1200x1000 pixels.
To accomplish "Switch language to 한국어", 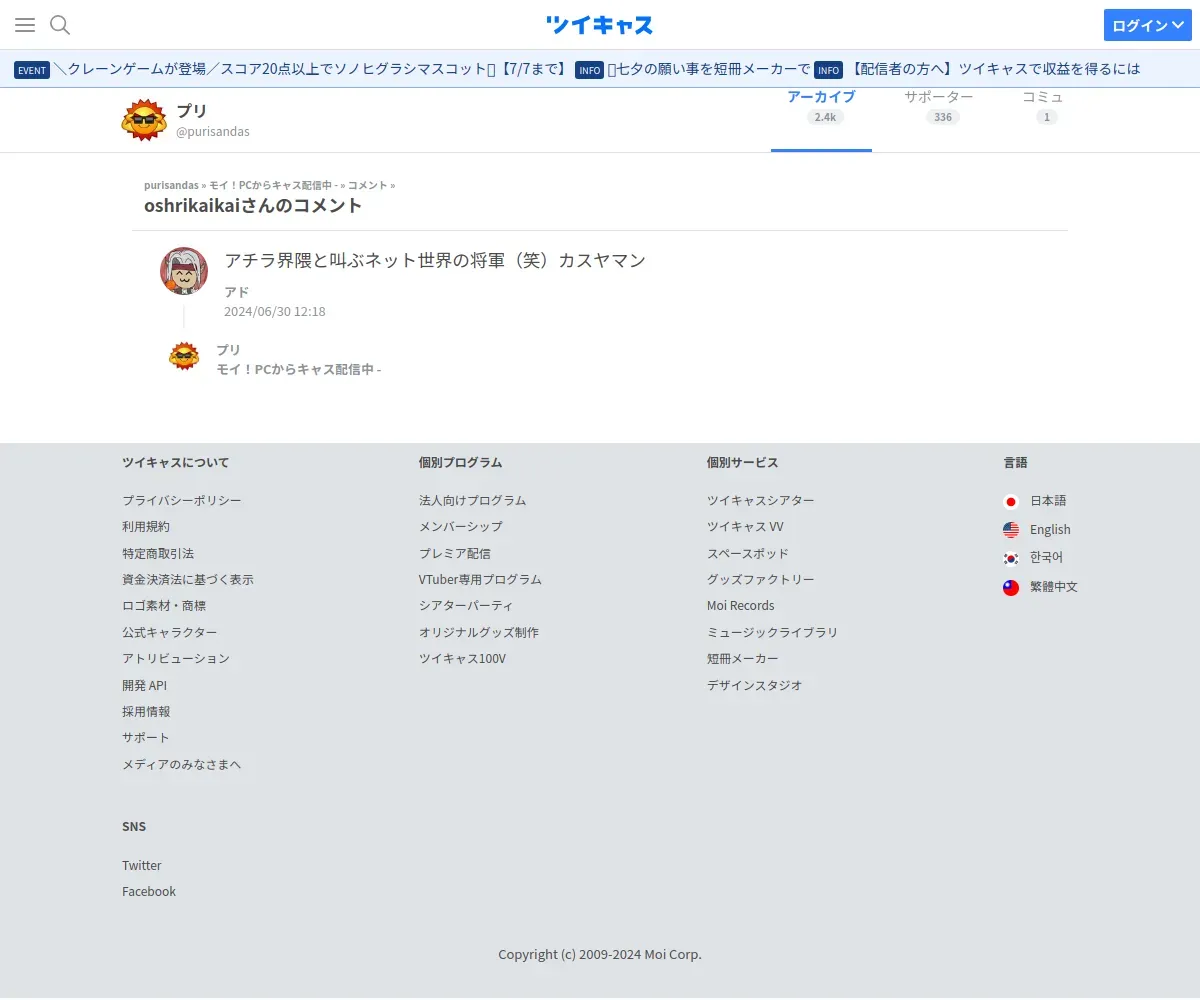I will (x=1046, y=557).
